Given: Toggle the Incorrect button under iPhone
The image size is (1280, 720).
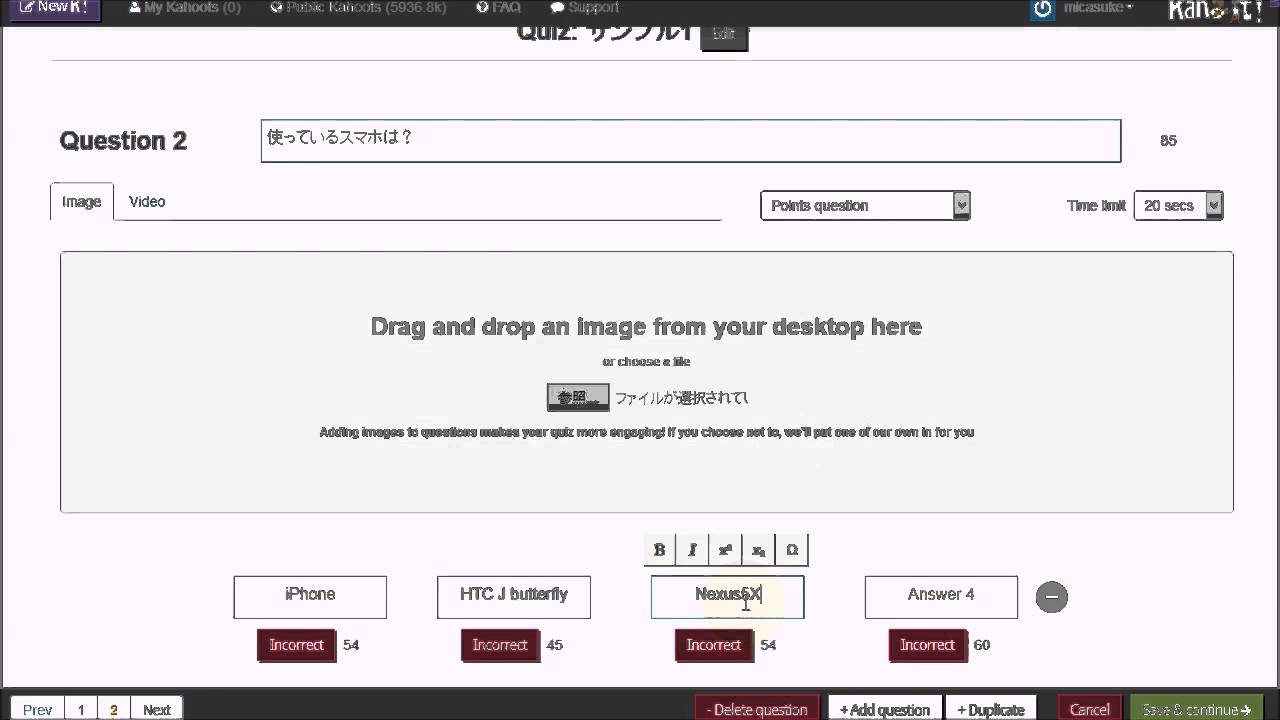Looking at the screenshot, I should 296,645.
